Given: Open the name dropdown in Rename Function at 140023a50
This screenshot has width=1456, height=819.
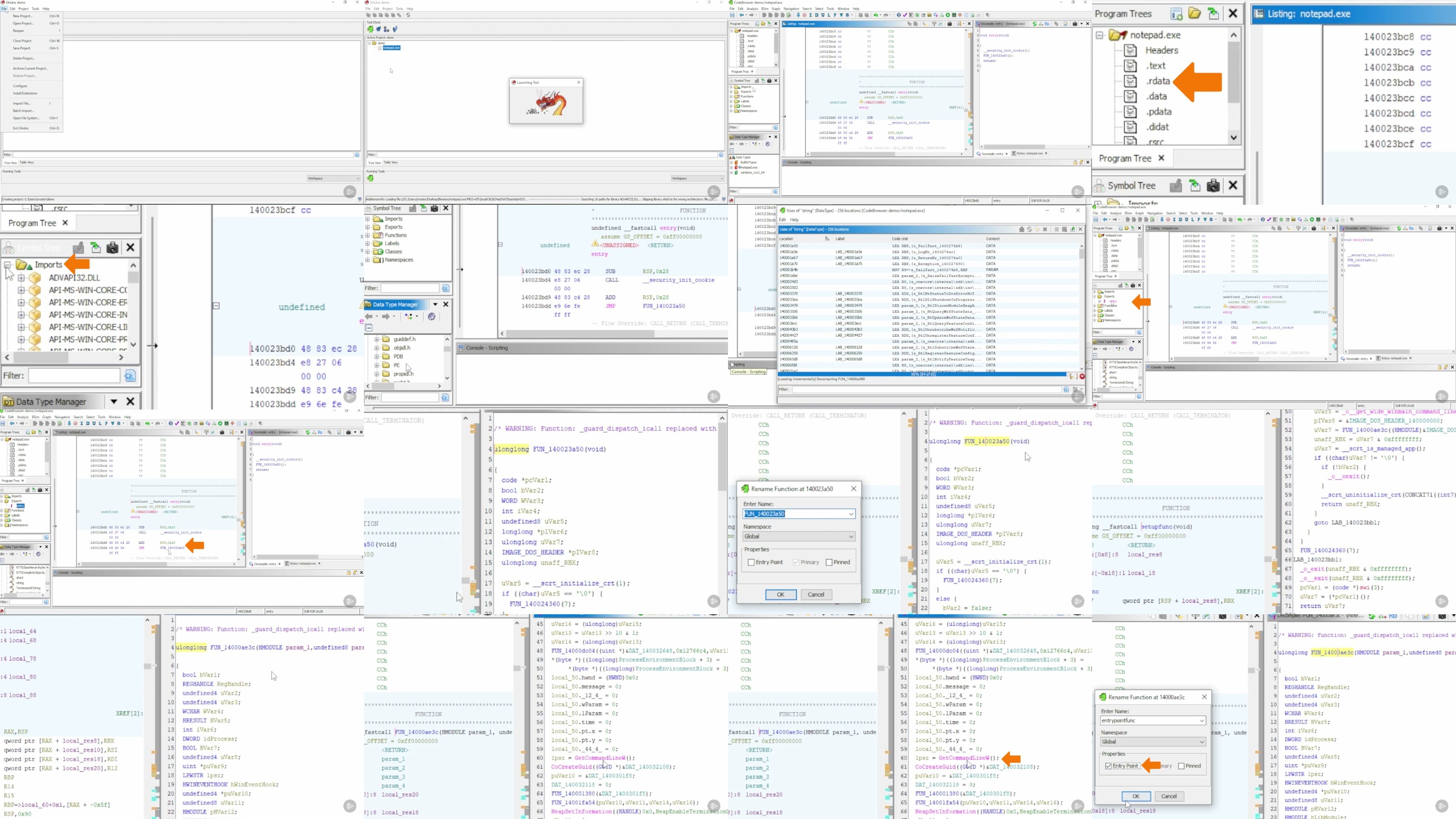Looking at the screenshot, I should [851, 514].
